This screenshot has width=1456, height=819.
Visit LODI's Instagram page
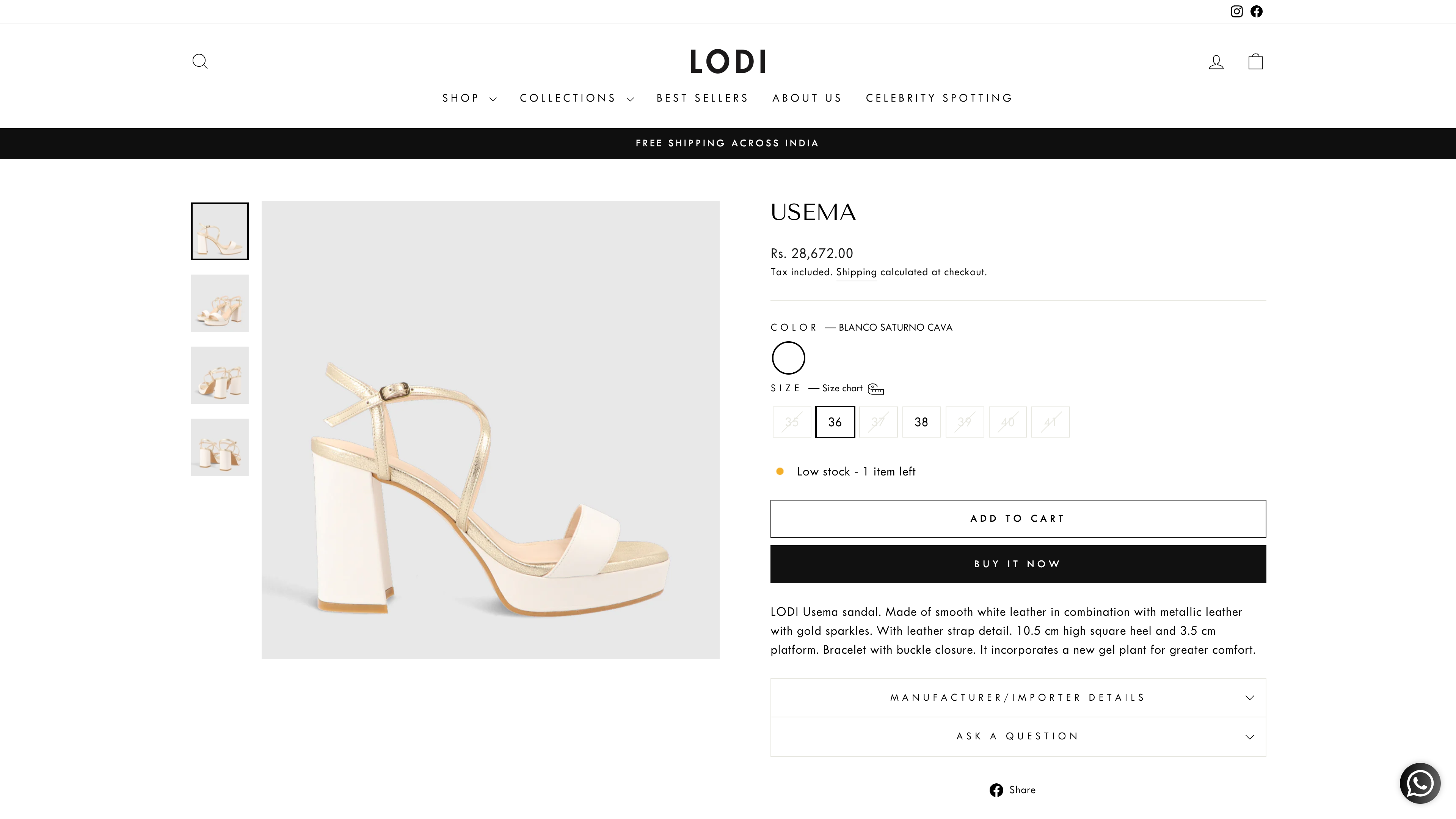point(1237,11)
